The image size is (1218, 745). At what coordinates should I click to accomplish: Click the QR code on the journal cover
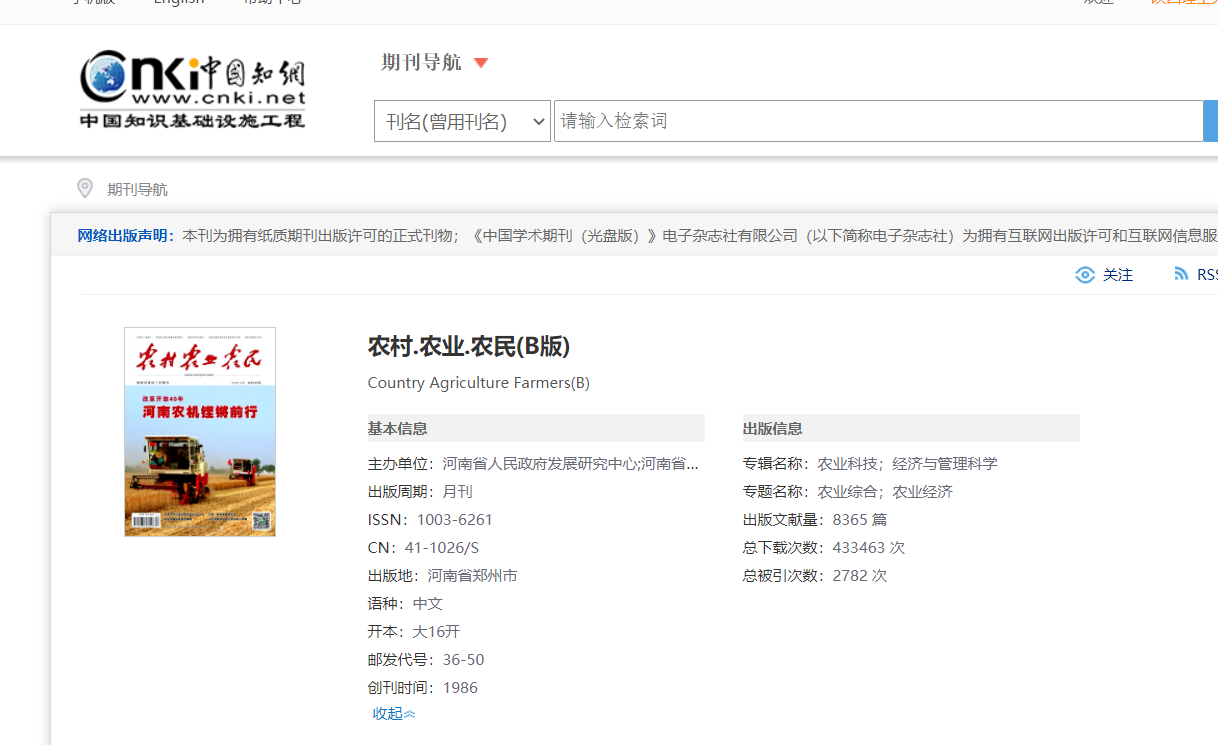[261, 520]
